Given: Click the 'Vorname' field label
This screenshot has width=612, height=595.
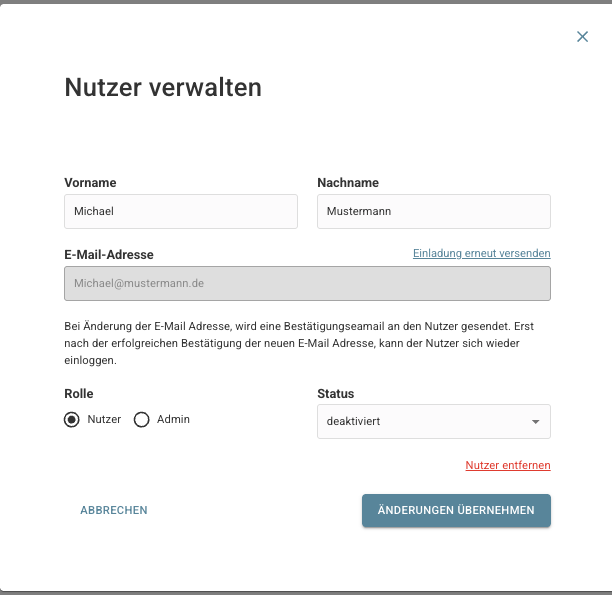Looking at the screenshot, I should click(90, 183).
